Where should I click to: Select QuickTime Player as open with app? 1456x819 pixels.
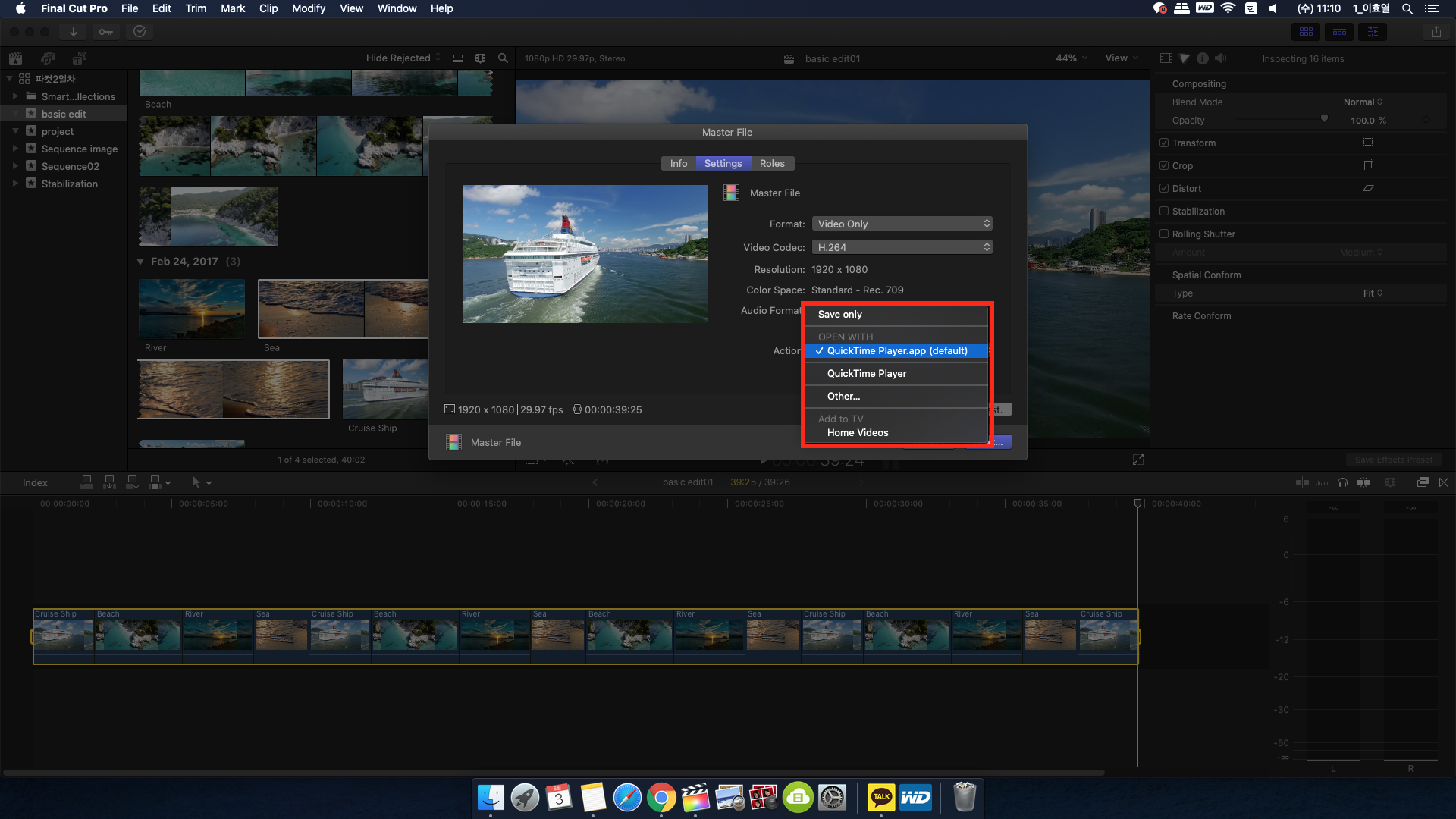pyautogui.click(x=867, y=373)
